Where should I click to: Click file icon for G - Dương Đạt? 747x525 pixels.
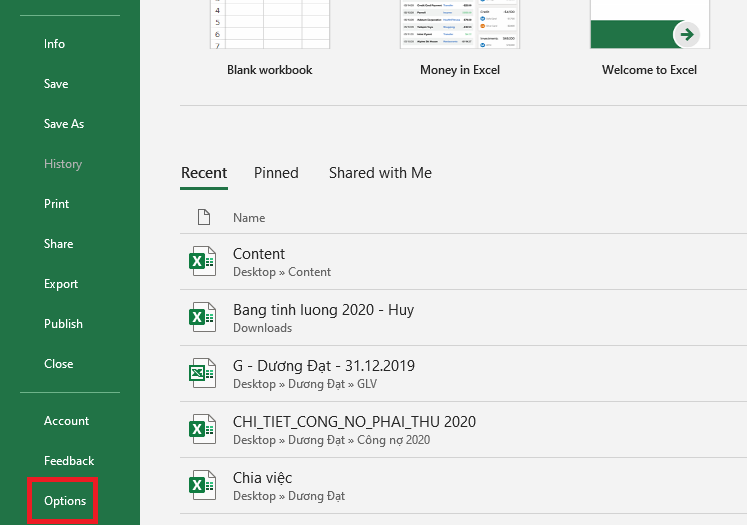tap(203, 374)
